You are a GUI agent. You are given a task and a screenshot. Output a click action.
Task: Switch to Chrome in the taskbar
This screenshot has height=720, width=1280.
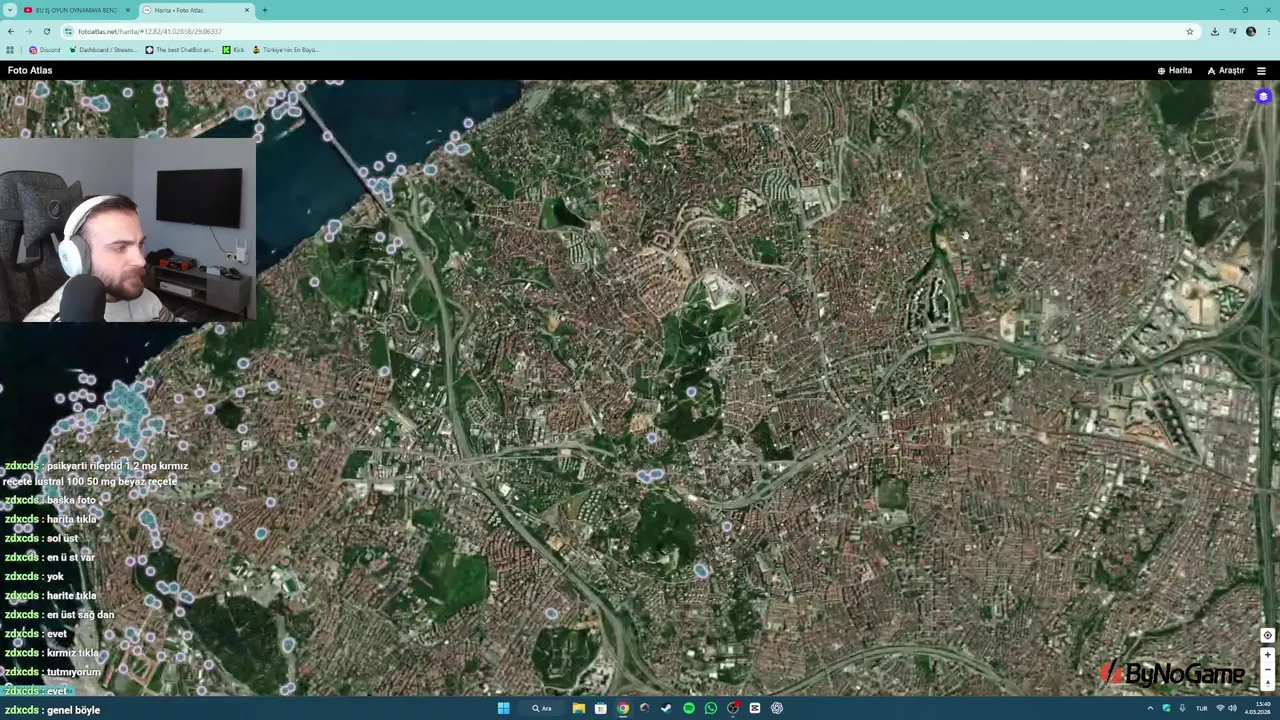point(623,708)
